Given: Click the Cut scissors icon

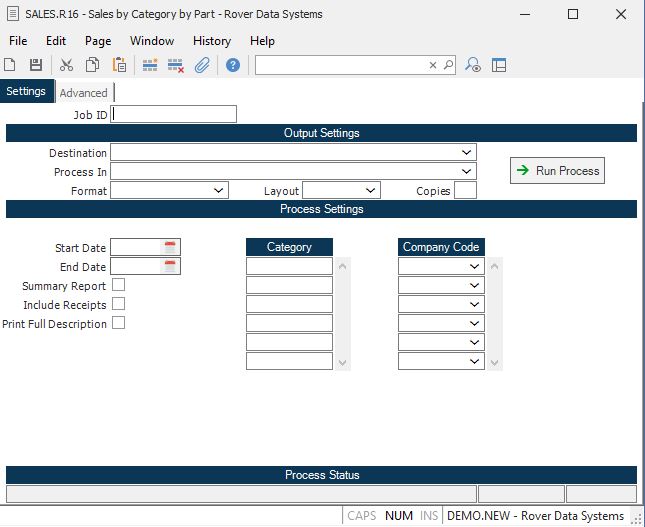Looking at the screenshot, I should point(66,65).
